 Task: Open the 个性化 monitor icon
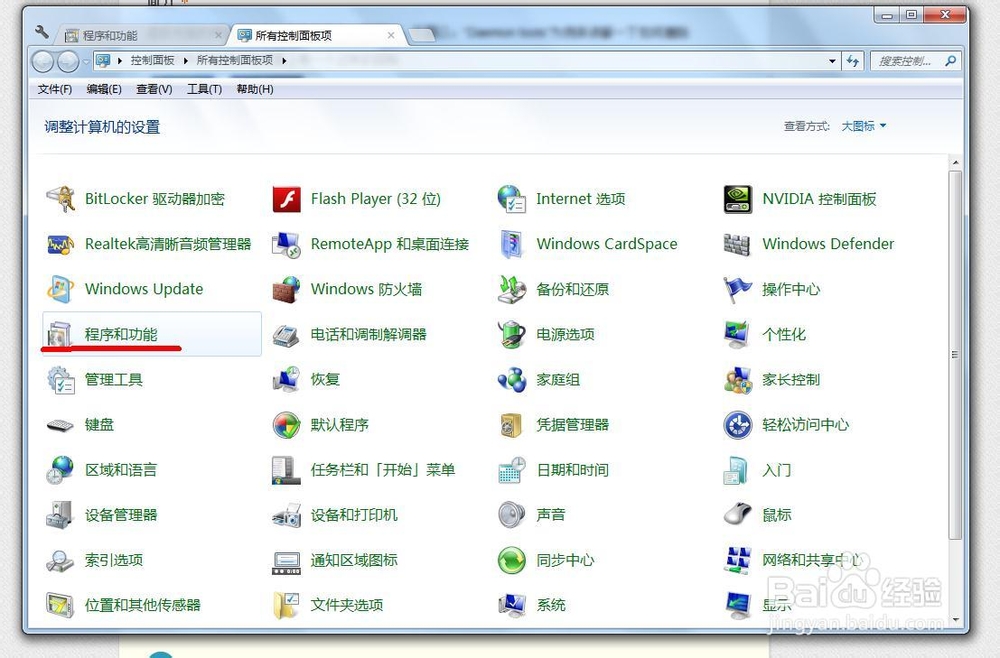[738, 335]
